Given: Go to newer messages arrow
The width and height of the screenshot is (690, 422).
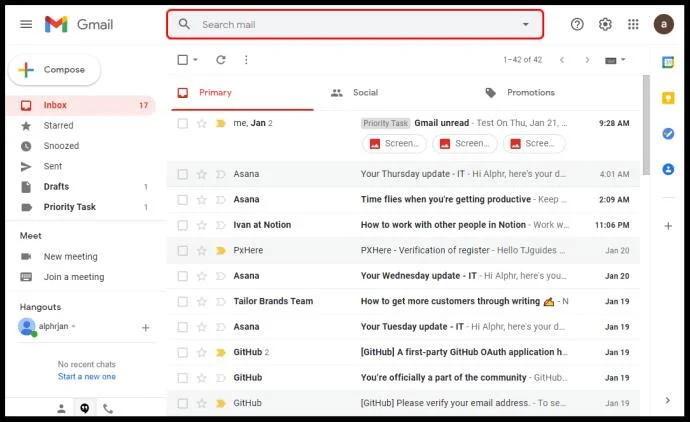Looking at the screenshot, I should [x=562, y=60].
